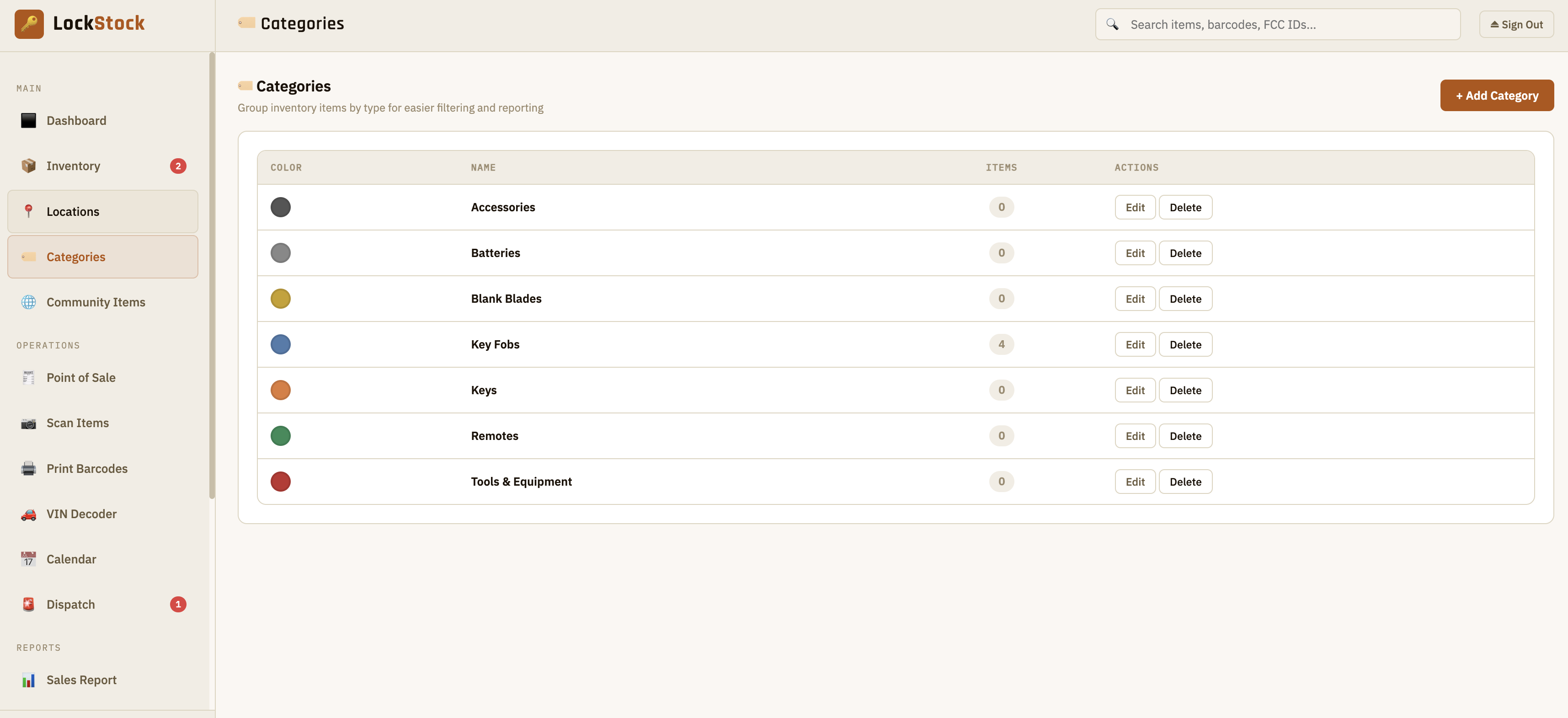Open the Categories section from the sidebar
This screenshot has width=1568, height=718.
pyautogui.click(x=75, y=257)
